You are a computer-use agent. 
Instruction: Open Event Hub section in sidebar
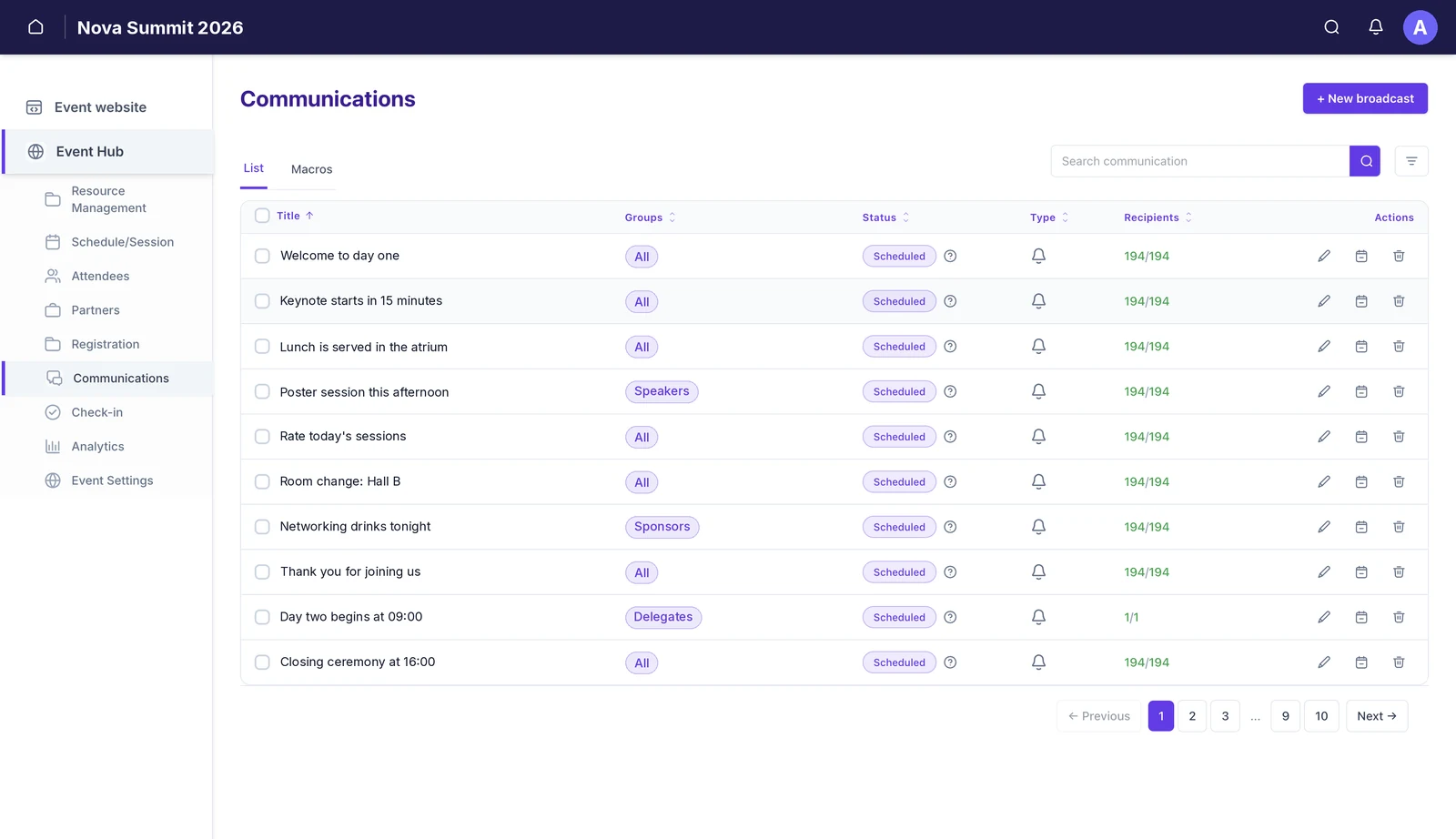[x=108, y=152]
